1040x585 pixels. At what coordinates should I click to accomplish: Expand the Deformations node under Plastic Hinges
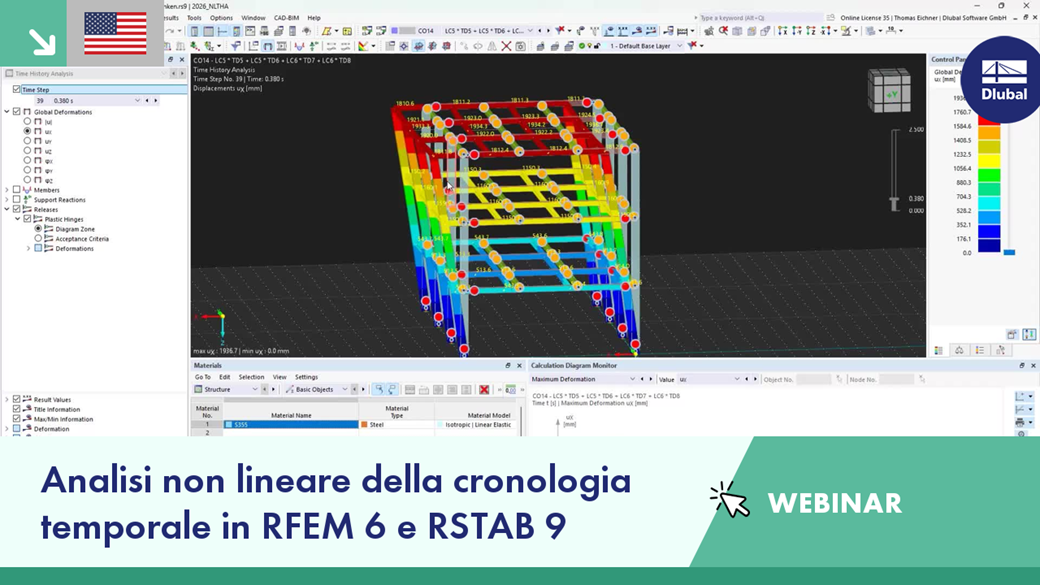tap(28, 248)
